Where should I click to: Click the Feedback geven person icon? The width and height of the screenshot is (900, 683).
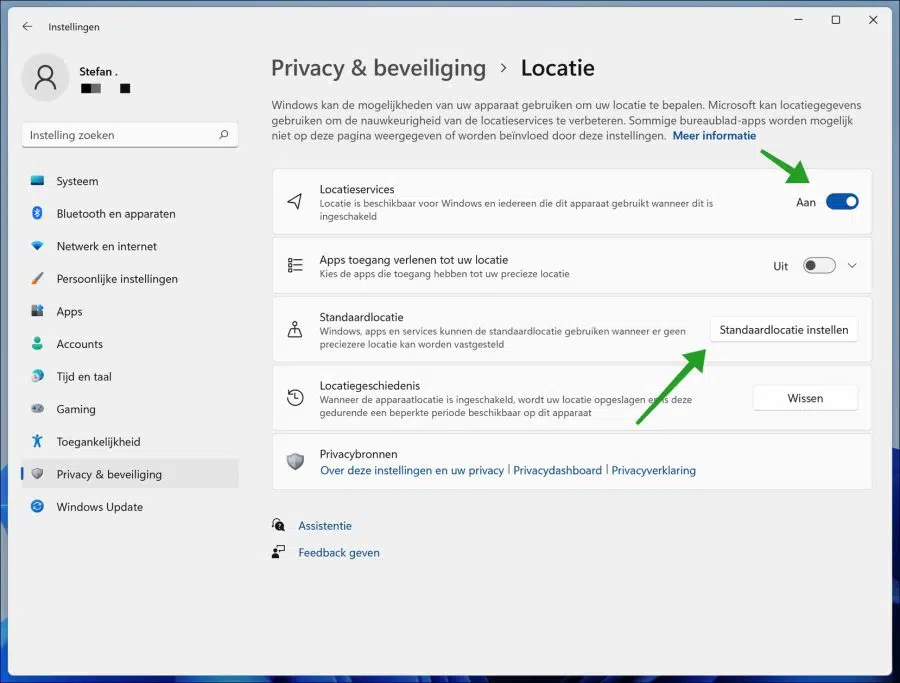click(278, 552)
